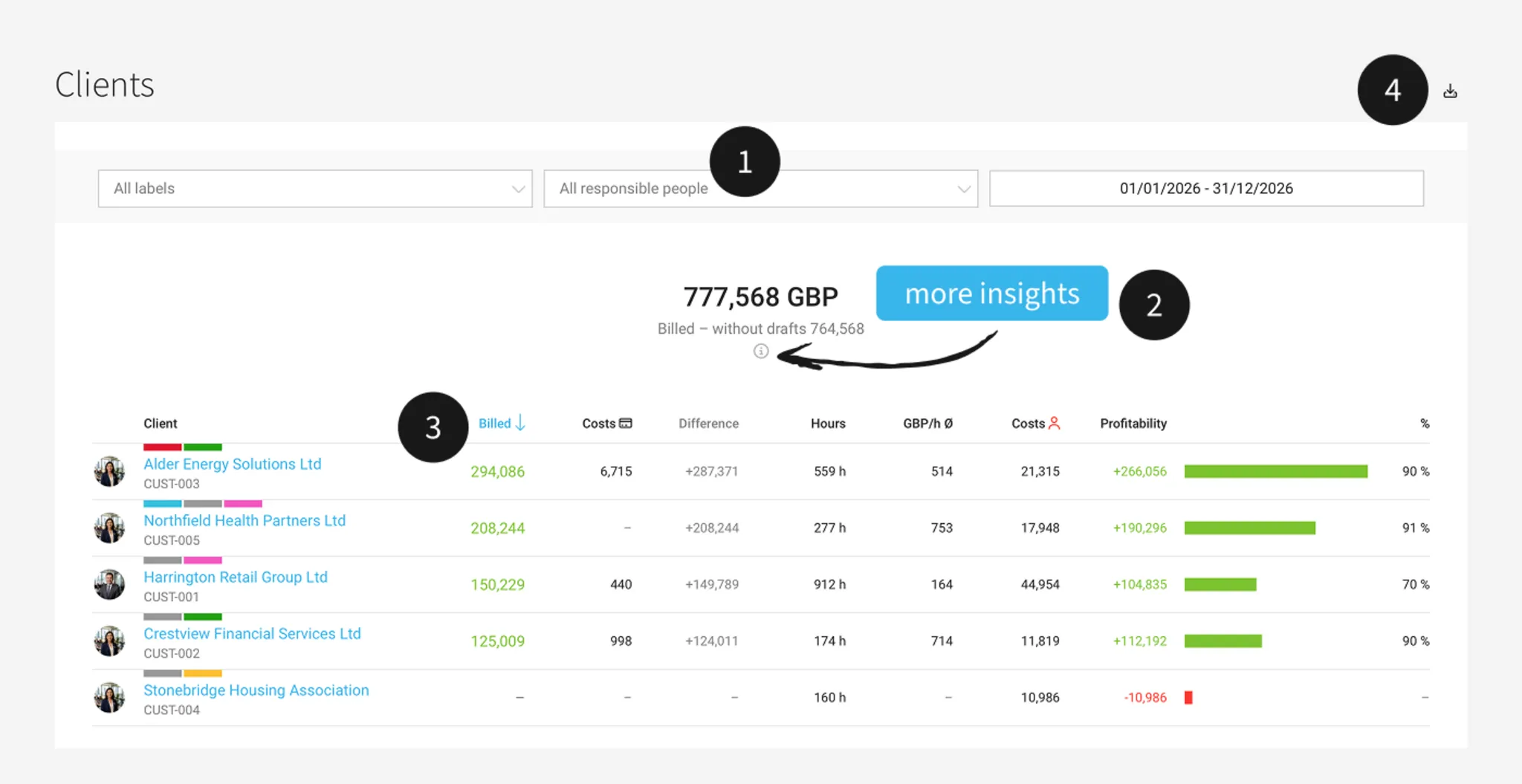Viewport: 1522px width, 784px height.
Task: Click Alder Energy Solutions avatar
Action: [109, 471]
